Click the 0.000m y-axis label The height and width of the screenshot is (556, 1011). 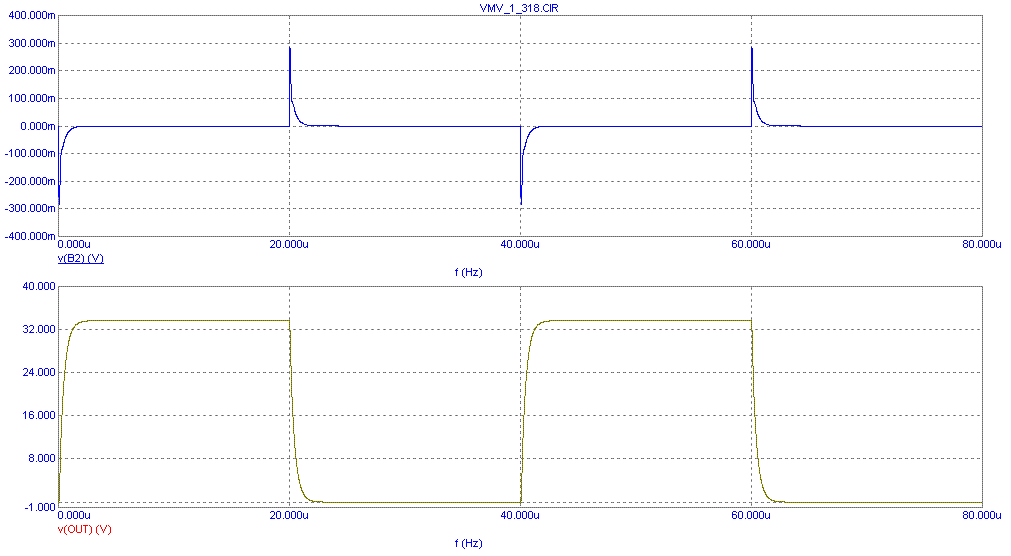(37, 126)
